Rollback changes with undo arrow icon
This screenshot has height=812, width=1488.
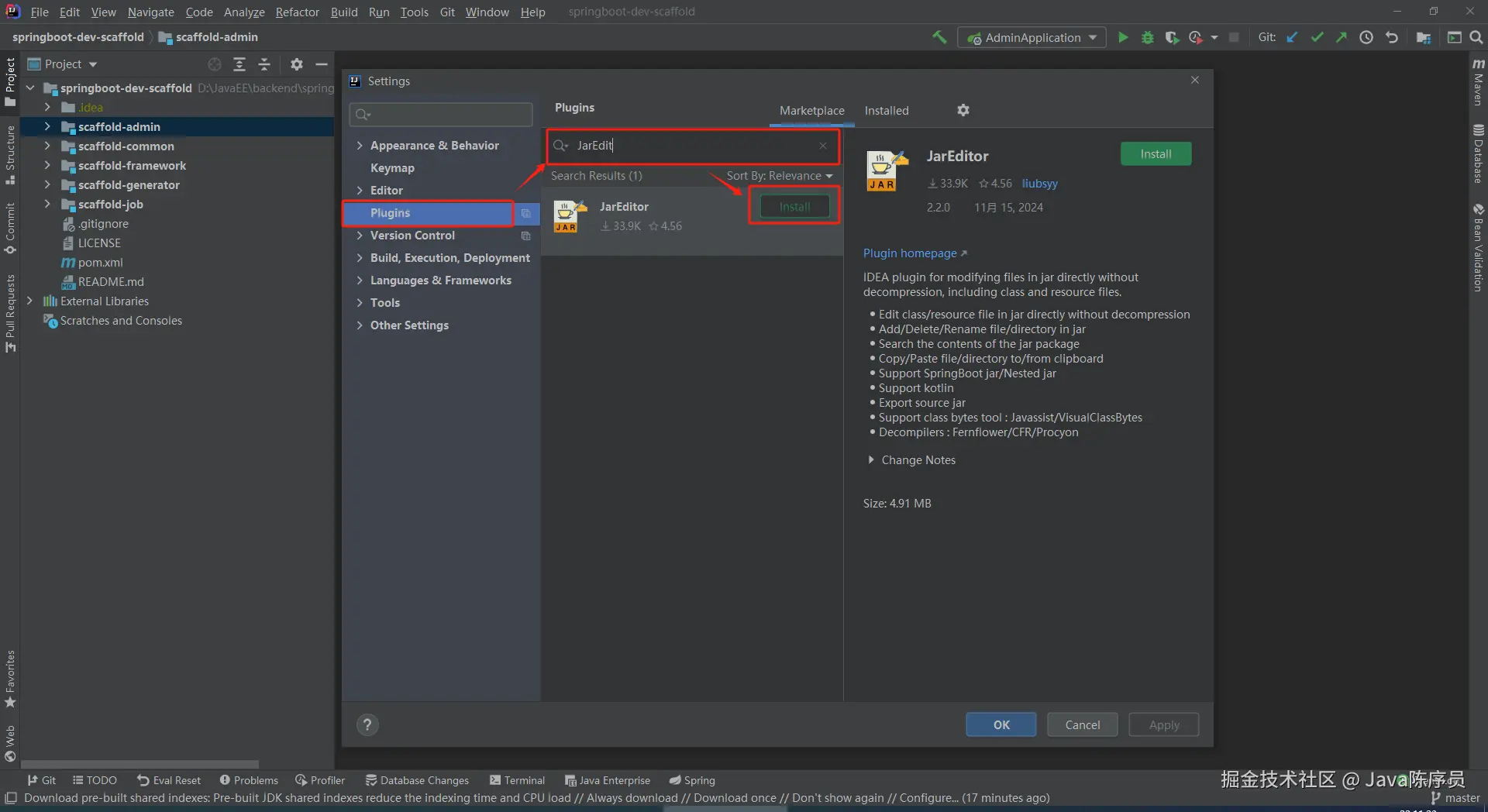(x=1392, y=37)
